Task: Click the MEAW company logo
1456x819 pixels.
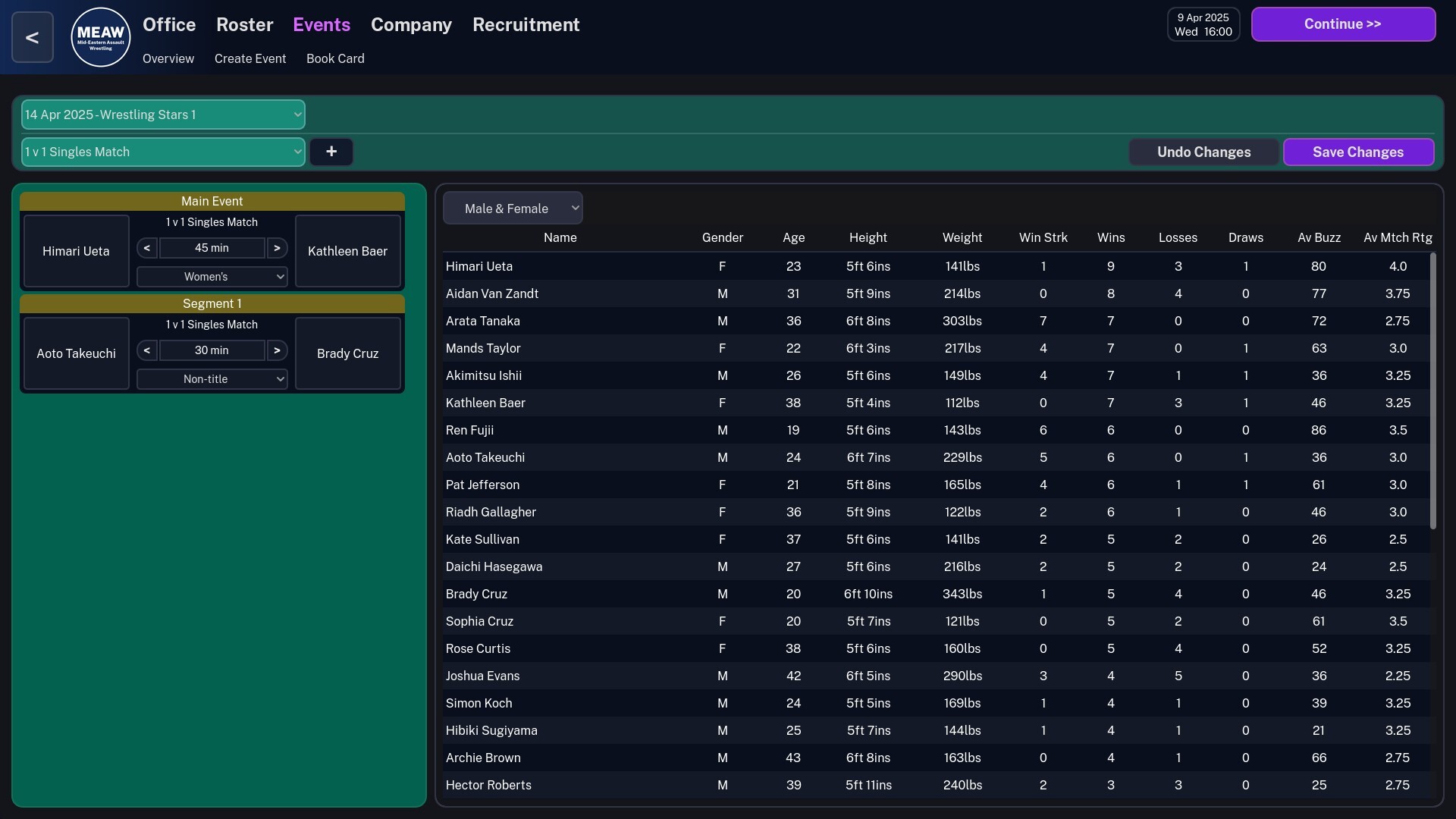Action: pos(100,37)
